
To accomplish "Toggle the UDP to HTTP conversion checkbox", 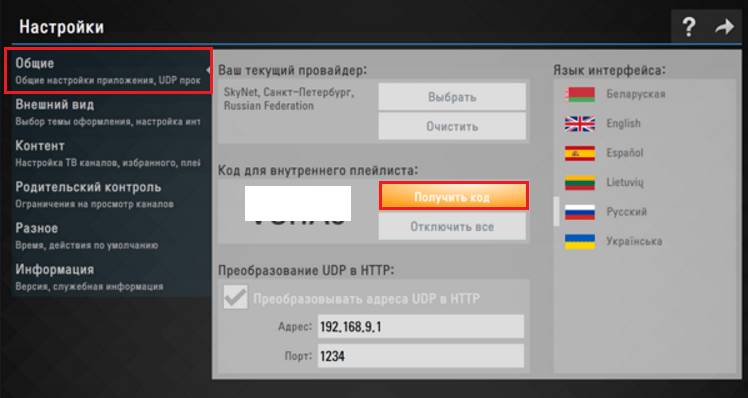I will (x=236, y=297).
